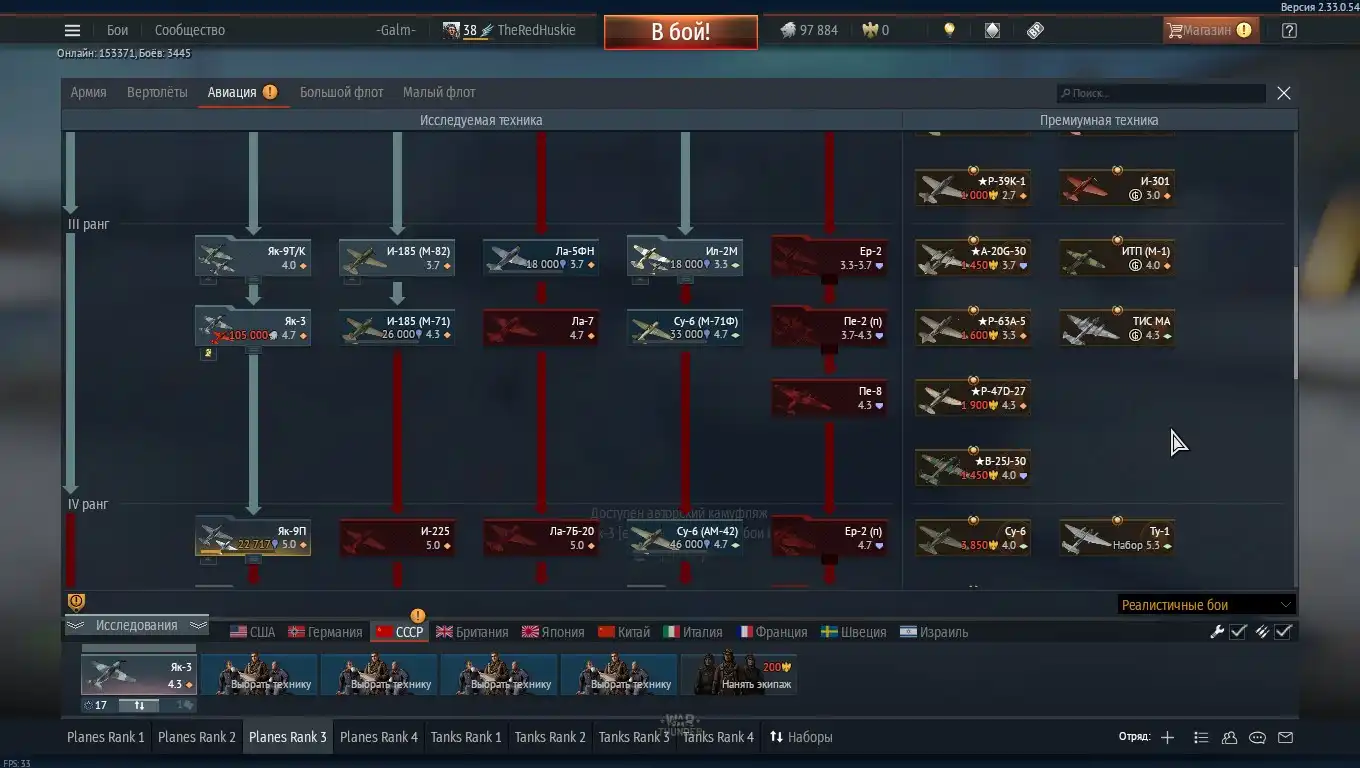The width and height of the screenshot is (1360, 768).
Task: Switch to the Армия tab
Action: [x=88, y=92]
